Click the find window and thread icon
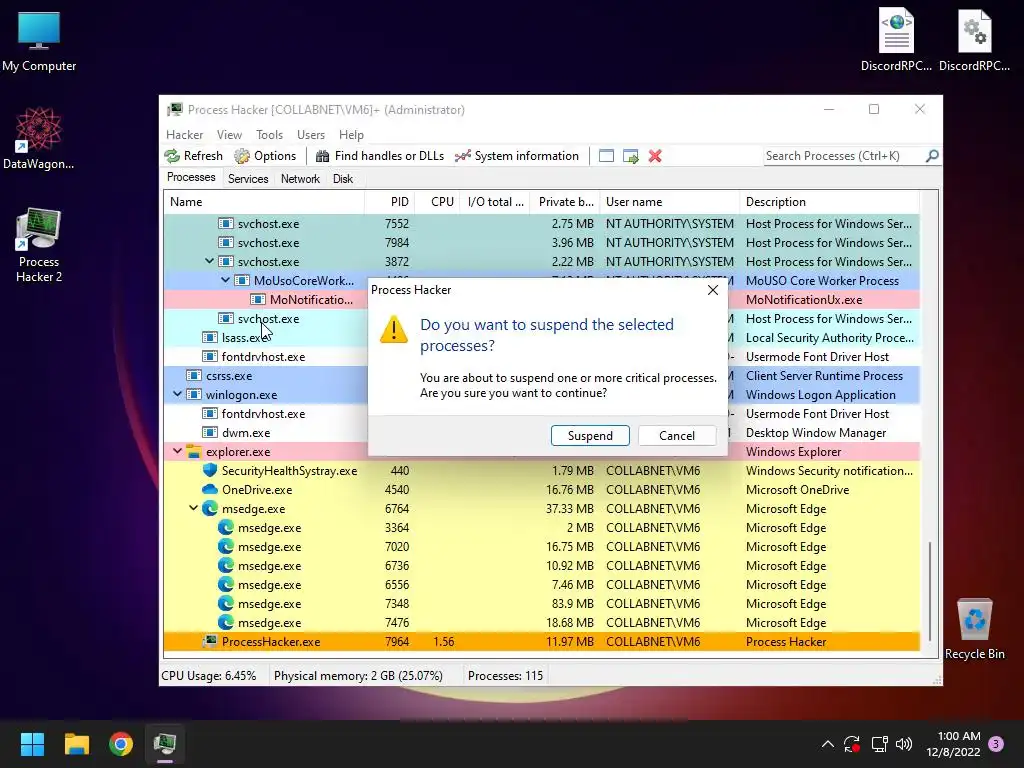 [630, 156]
